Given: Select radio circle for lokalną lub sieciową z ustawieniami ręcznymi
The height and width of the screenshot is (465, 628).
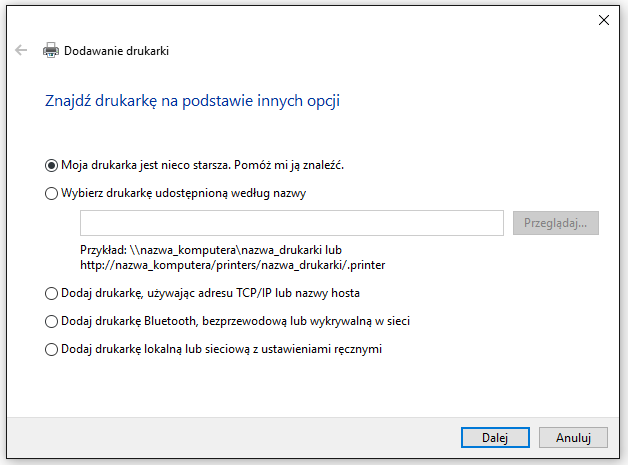Looking at the screenshot, I should 51,350.
